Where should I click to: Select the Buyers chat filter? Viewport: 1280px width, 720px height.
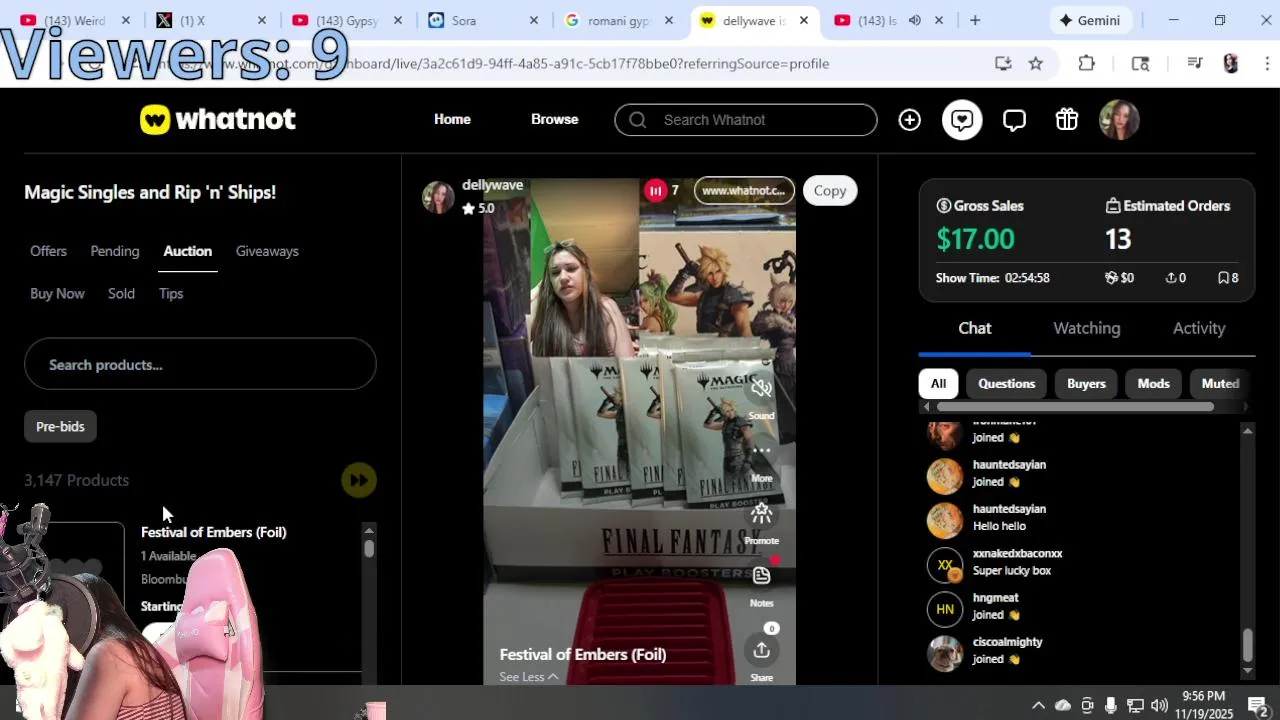pos(1086,384)
